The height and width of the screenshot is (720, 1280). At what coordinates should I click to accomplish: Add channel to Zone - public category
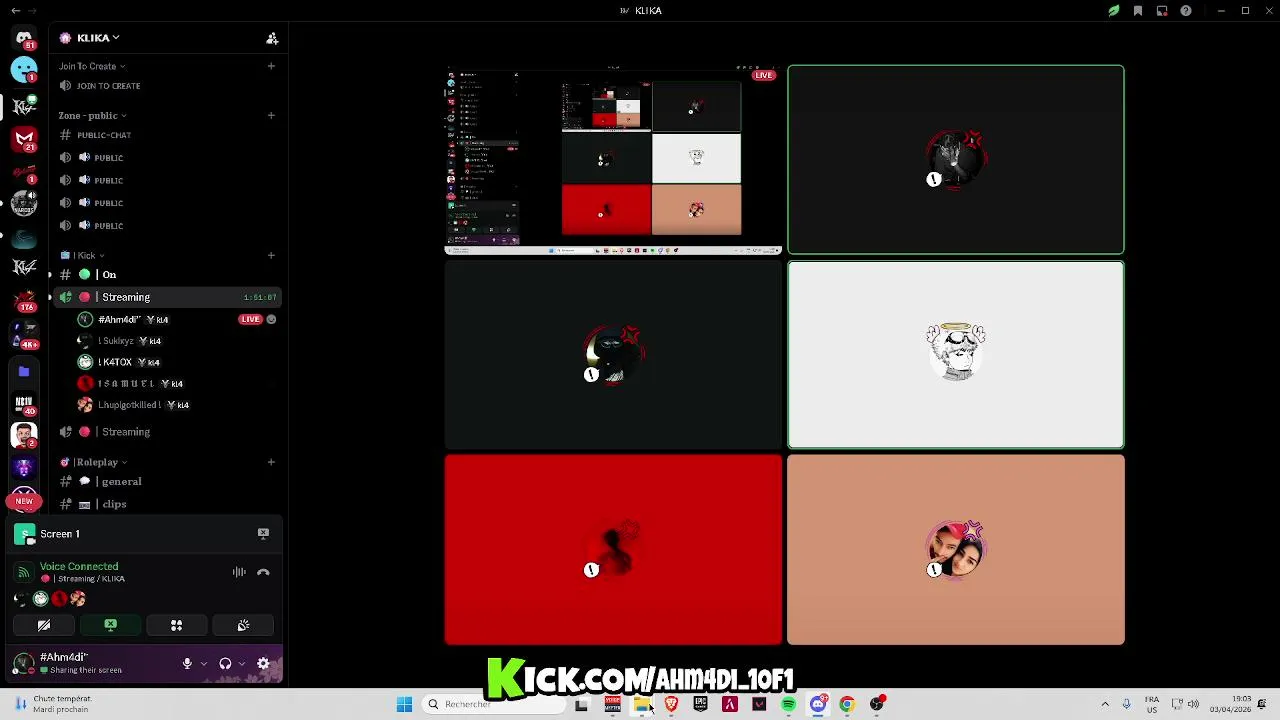[271, 115]
